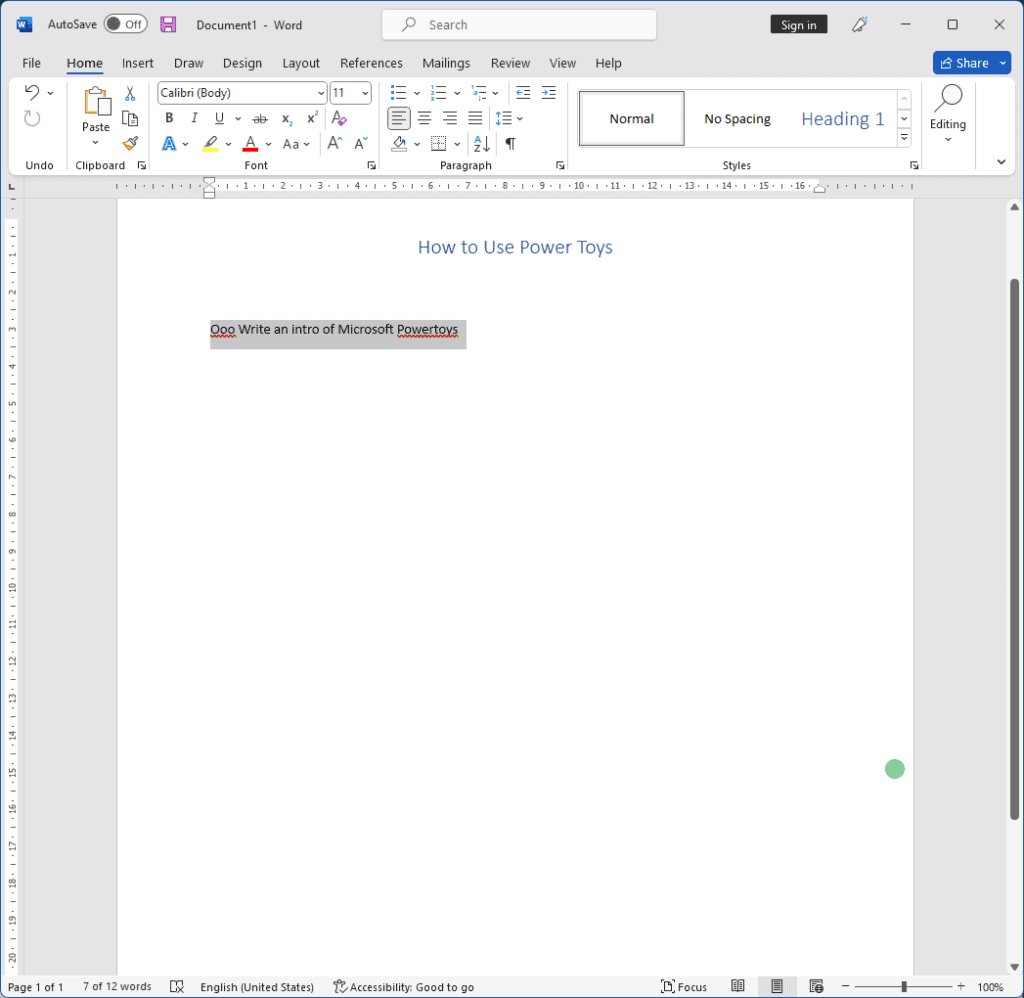Switch to Web Layout view
Image resolution: width=1024 pixels, height=998 pixels.
pos(816,986)
